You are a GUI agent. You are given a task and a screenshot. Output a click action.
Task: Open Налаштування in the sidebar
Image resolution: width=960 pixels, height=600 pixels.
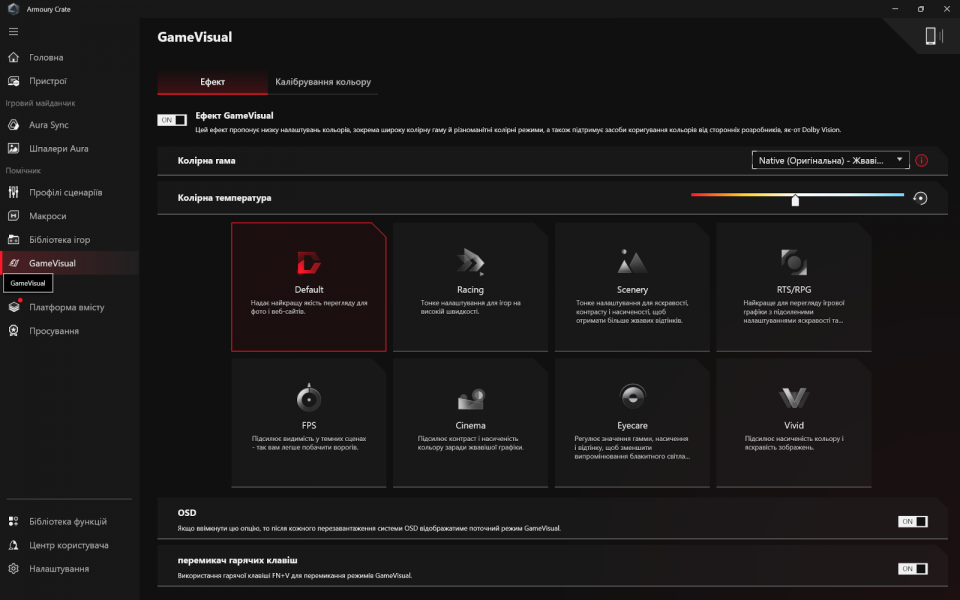pos(69,569)
